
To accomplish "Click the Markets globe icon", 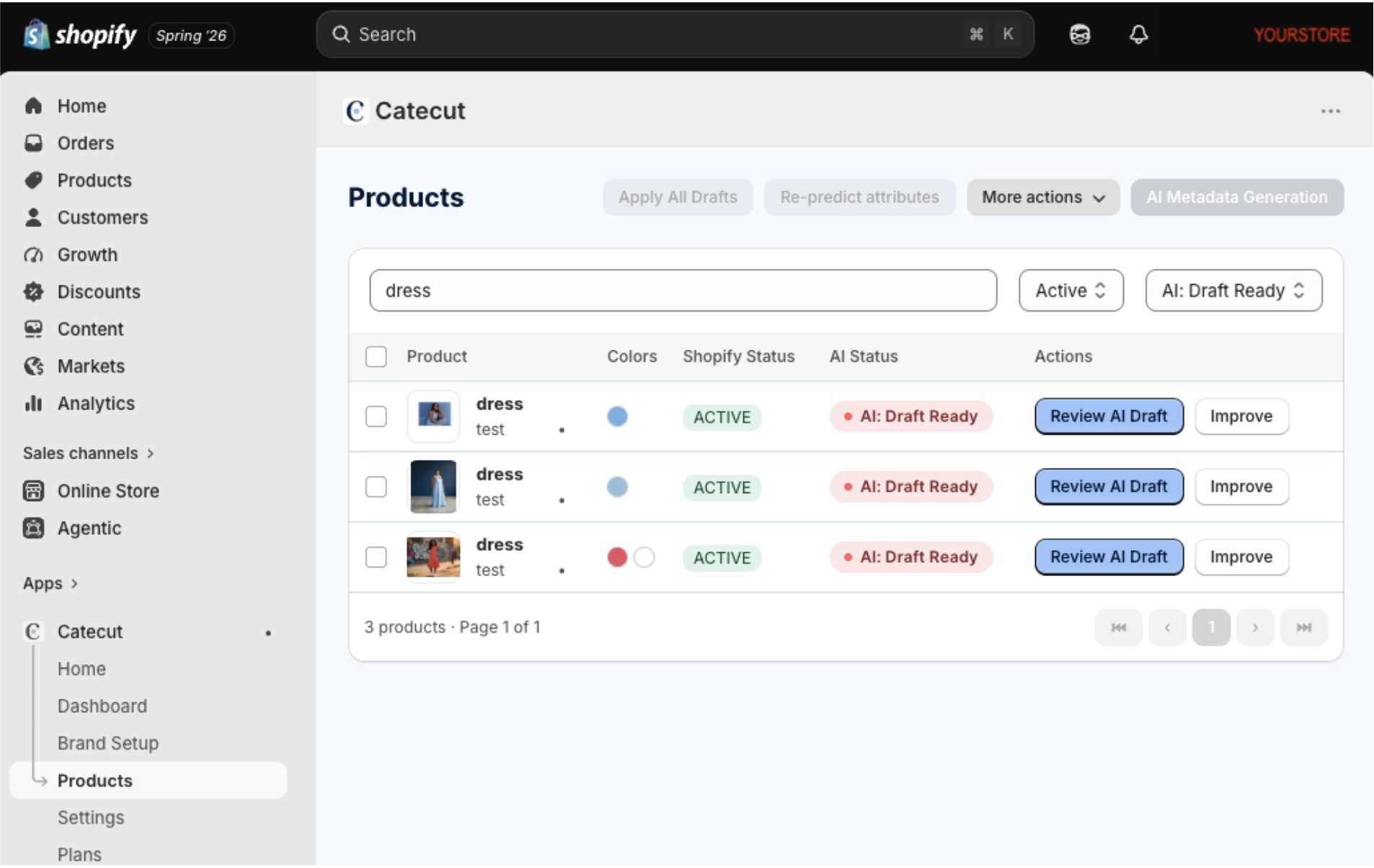I will tap(33, 366).
